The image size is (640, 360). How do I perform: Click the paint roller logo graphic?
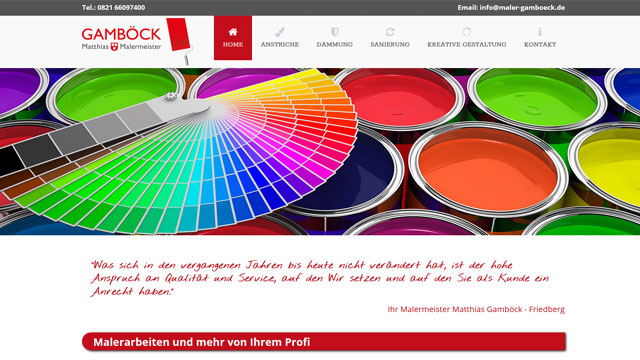[179, 40]
